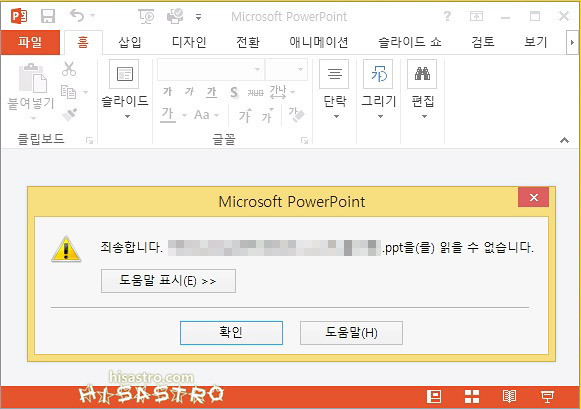Image resolution: width=581 pixels, height=409 pixels.
Task: Start slide show from beginning icon
Action: (146, 16)
